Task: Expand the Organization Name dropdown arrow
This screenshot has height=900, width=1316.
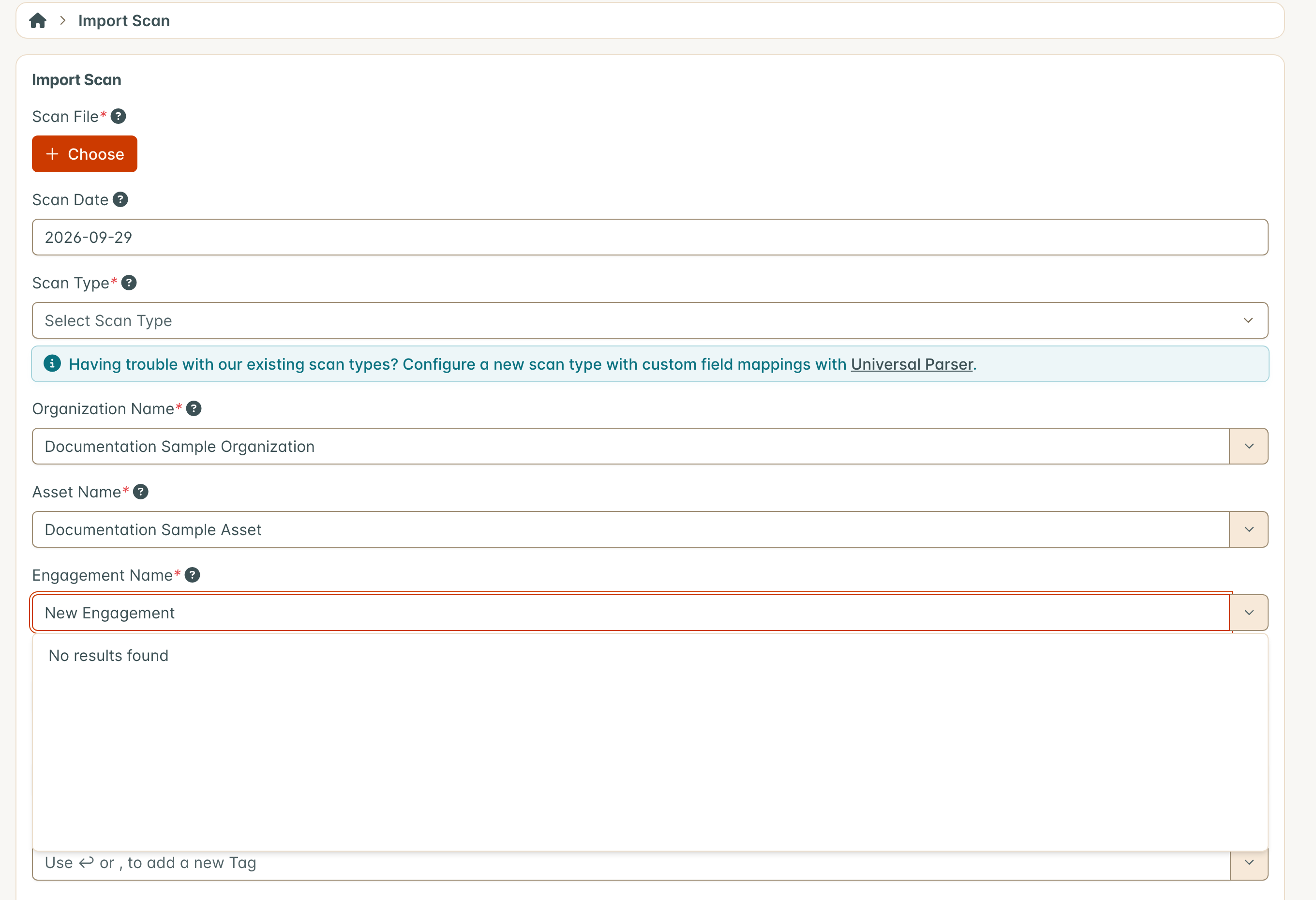Action: click(1249, 446)
